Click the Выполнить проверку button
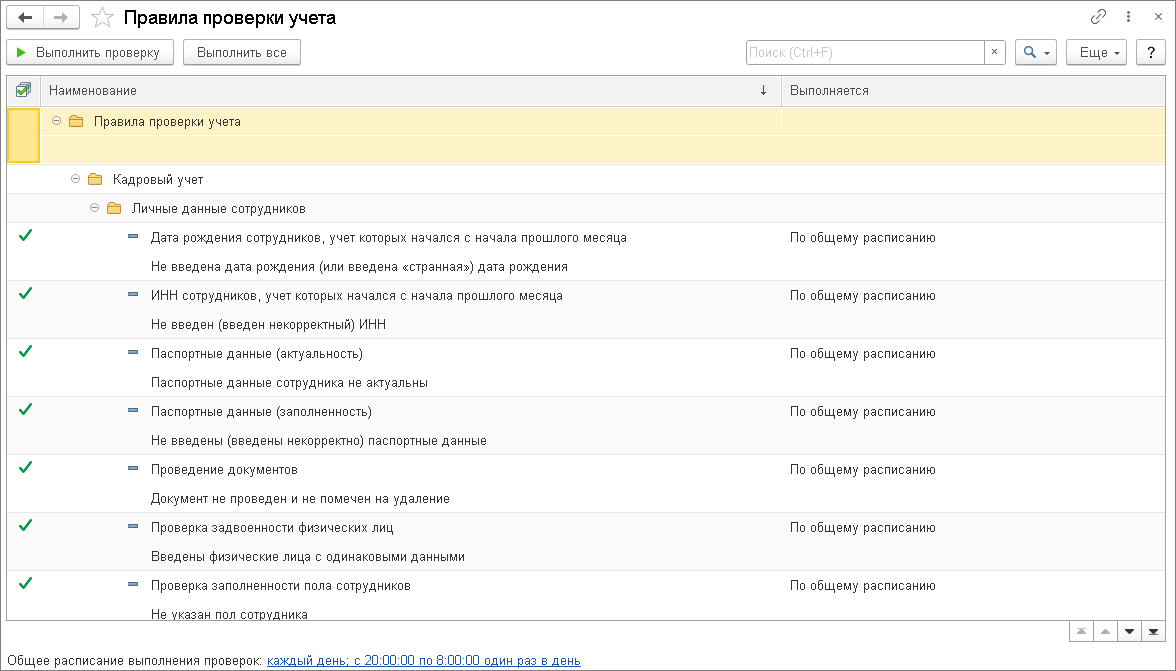 click(90, 52)
